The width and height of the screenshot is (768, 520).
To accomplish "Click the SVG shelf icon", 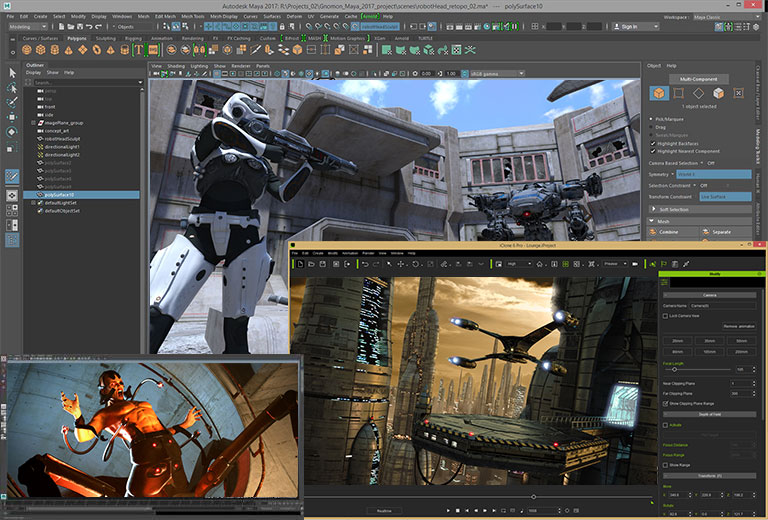I will 153,49.
